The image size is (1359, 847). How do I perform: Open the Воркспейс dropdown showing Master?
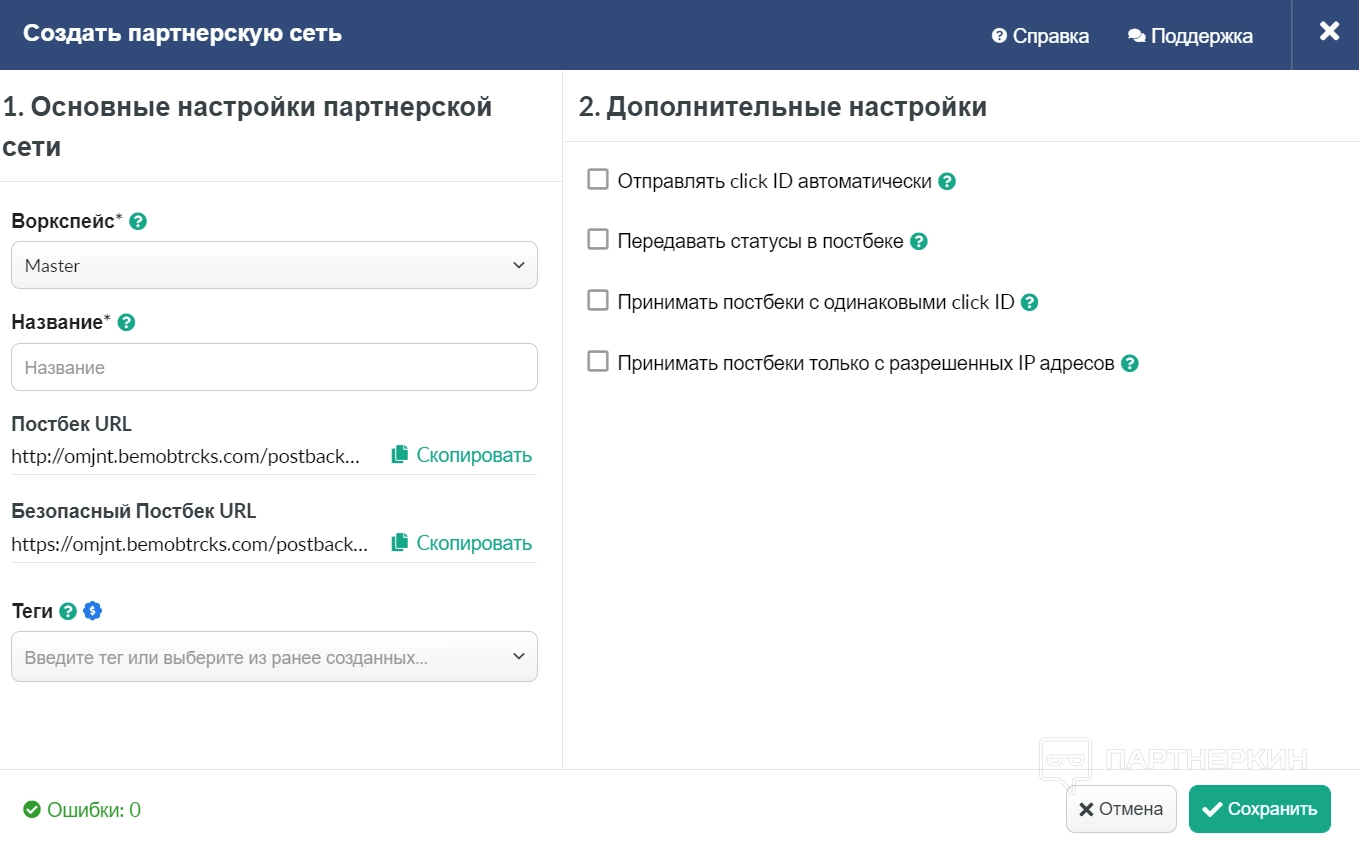[x=274, y=265]
